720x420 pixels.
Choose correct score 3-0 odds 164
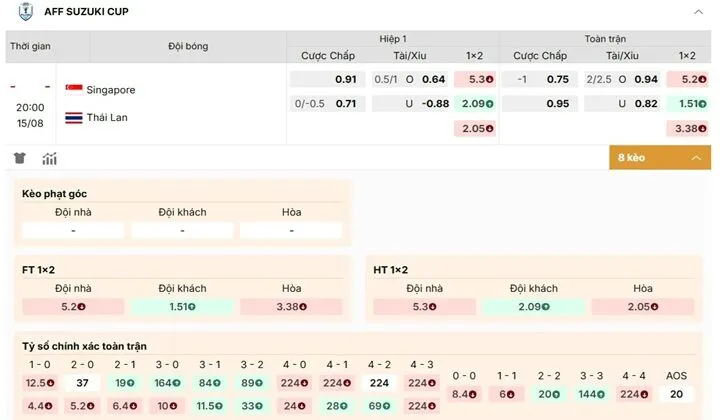(167, 383)
